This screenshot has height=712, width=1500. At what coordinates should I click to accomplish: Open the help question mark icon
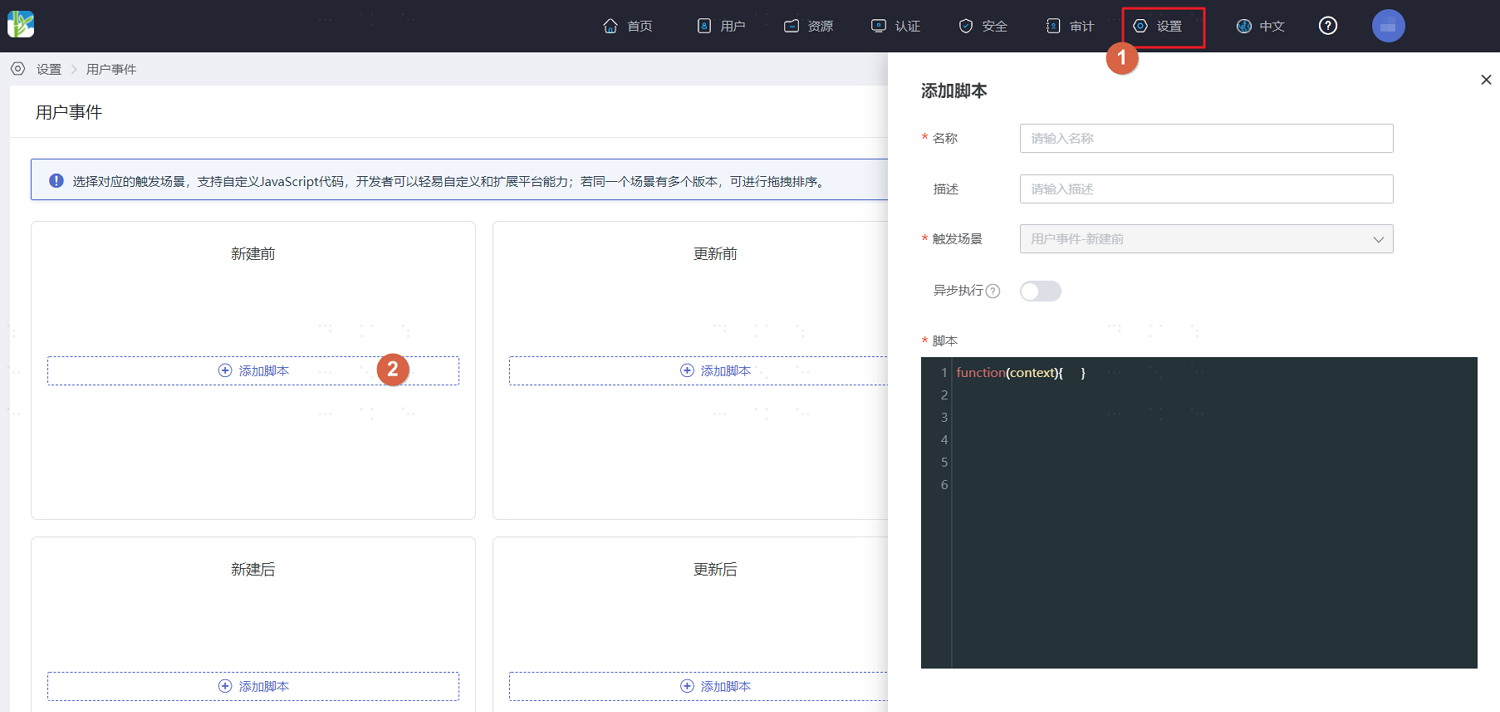pos(1328,26)
